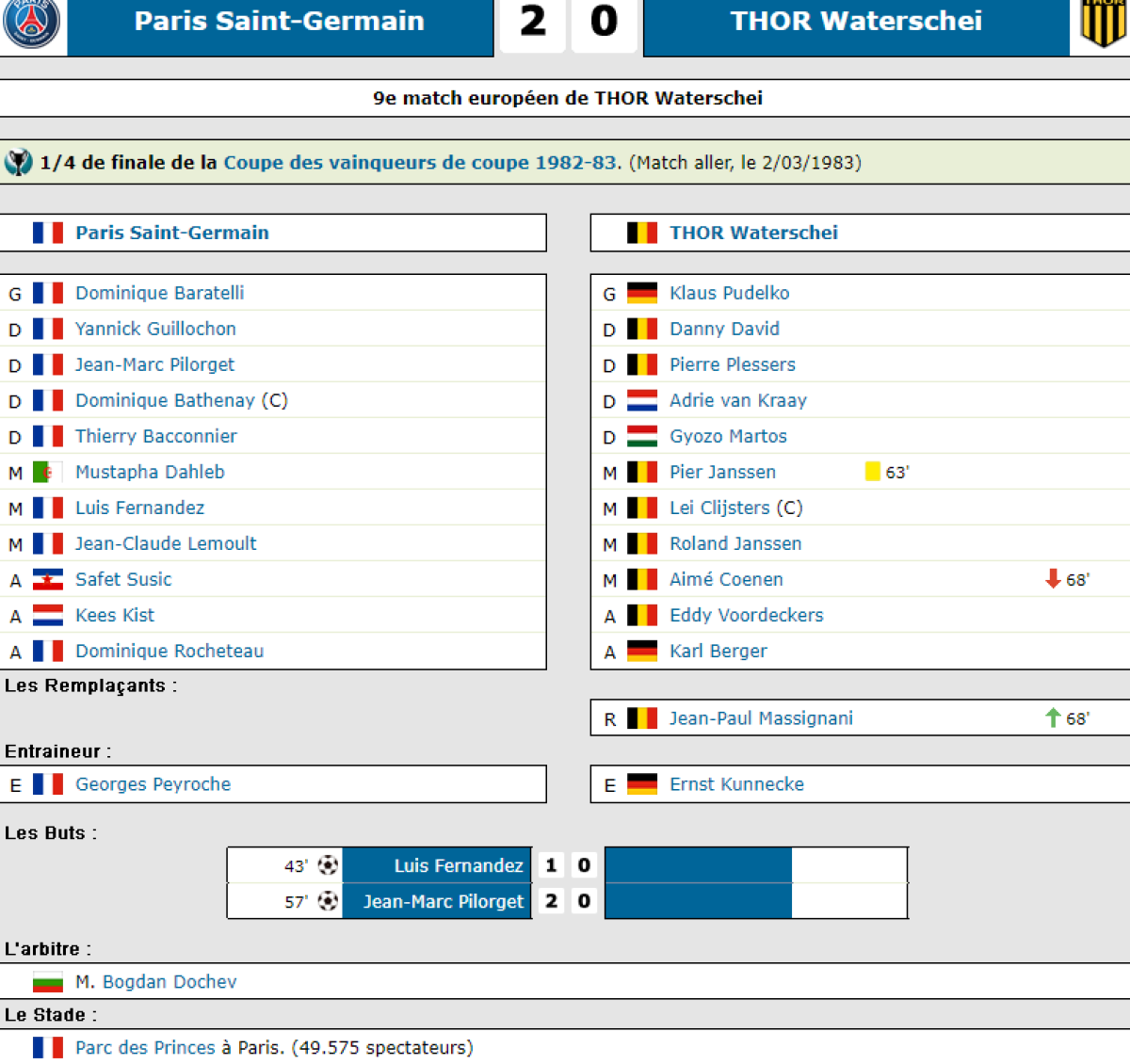Open Parc des Princes stadium link
The height and width of the screenshot is (1064, 1130).
pyautogui.click(x=145, y=1048)
